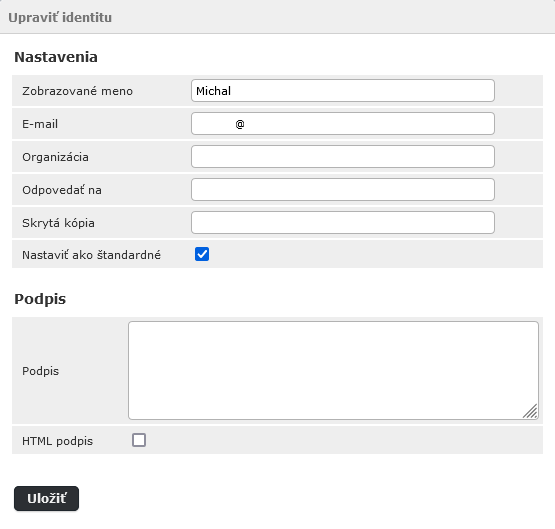Select the Odpovedať na input field

[x=343, y=190]
